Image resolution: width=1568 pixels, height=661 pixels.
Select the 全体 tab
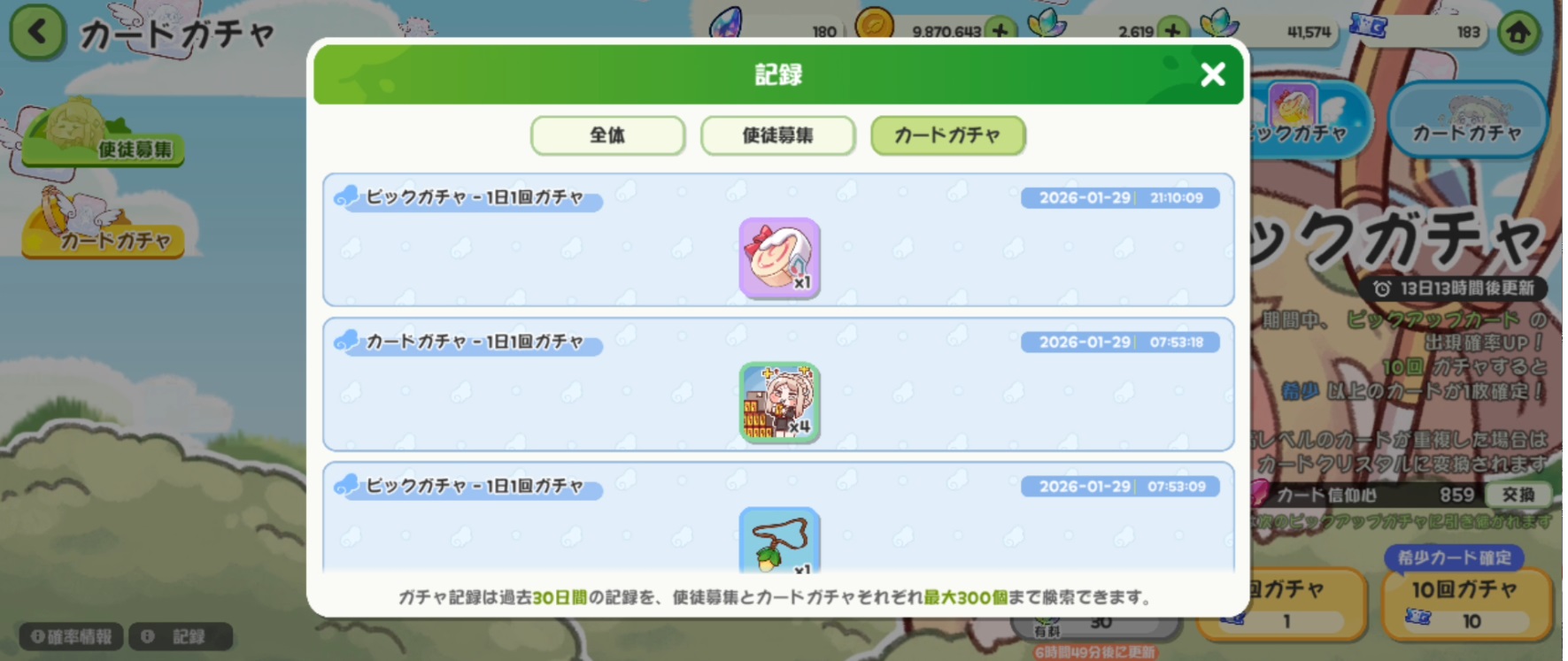pos(607,135)
